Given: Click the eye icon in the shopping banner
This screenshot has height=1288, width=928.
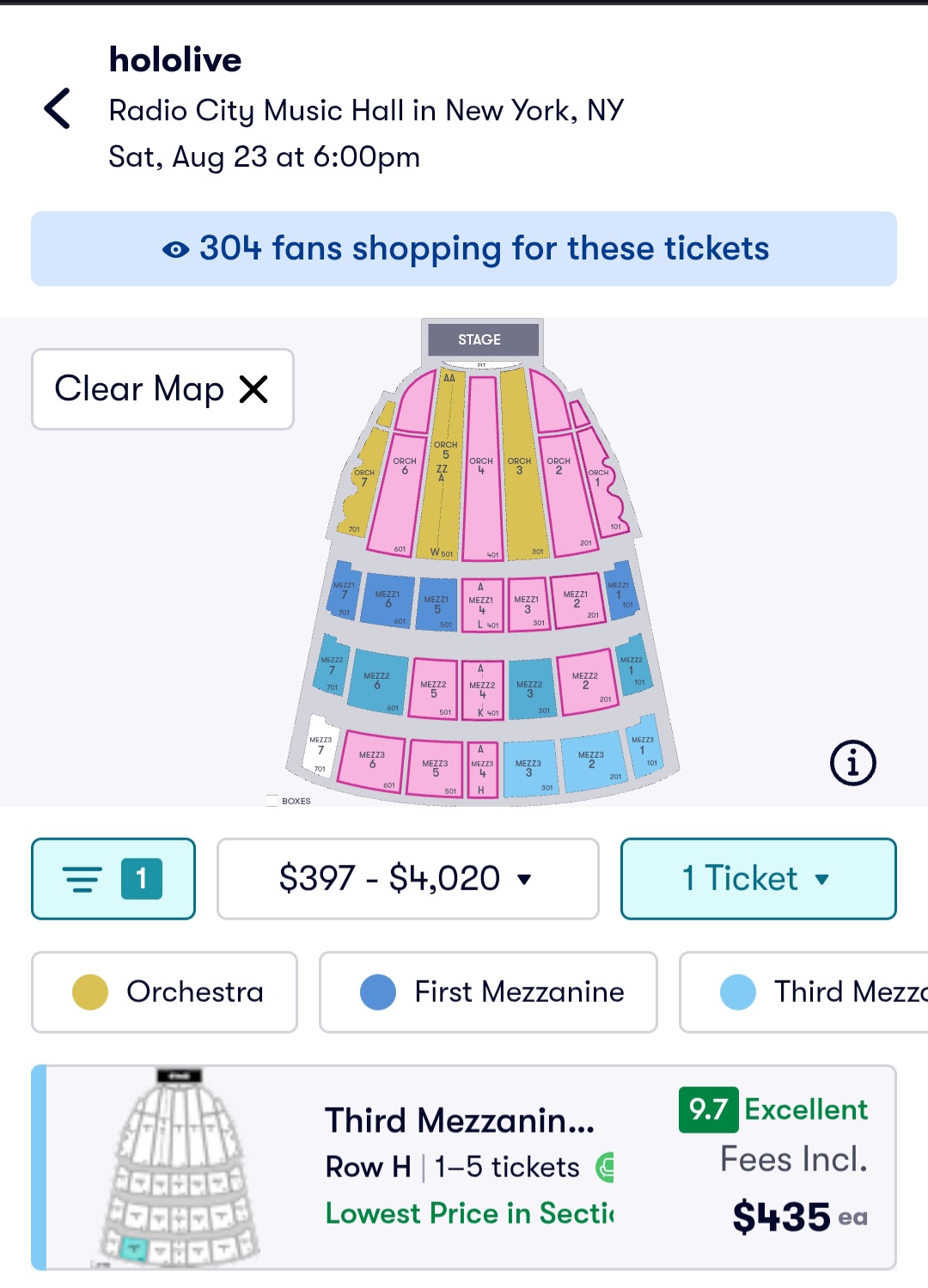Looking at the screenshot, I should tap(175, 249).
